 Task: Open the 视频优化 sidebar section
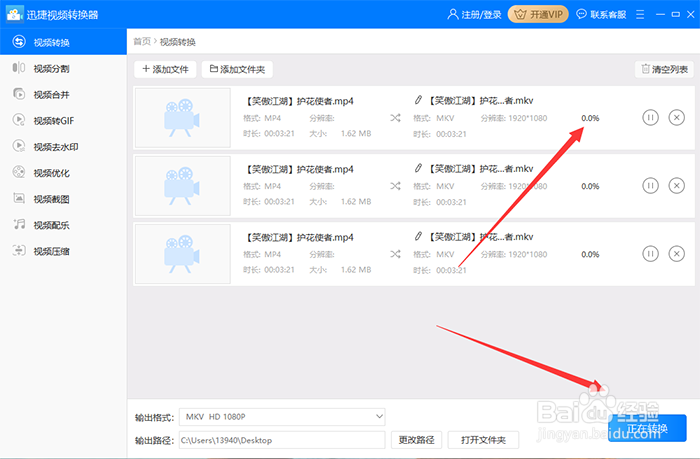tap(63, 173)
